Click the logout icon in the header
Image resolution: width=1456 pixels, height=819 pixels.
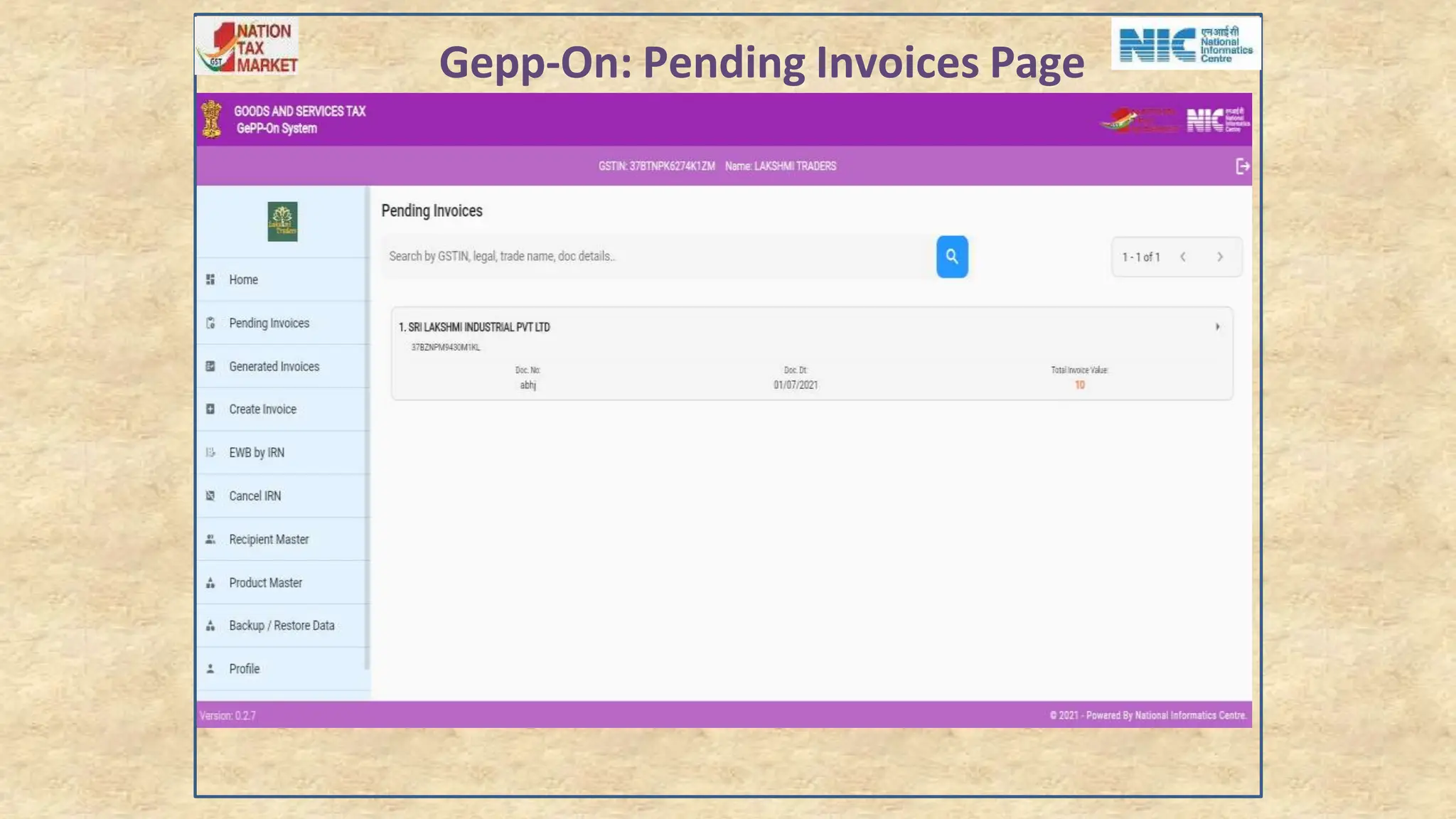pos(1242,166)
